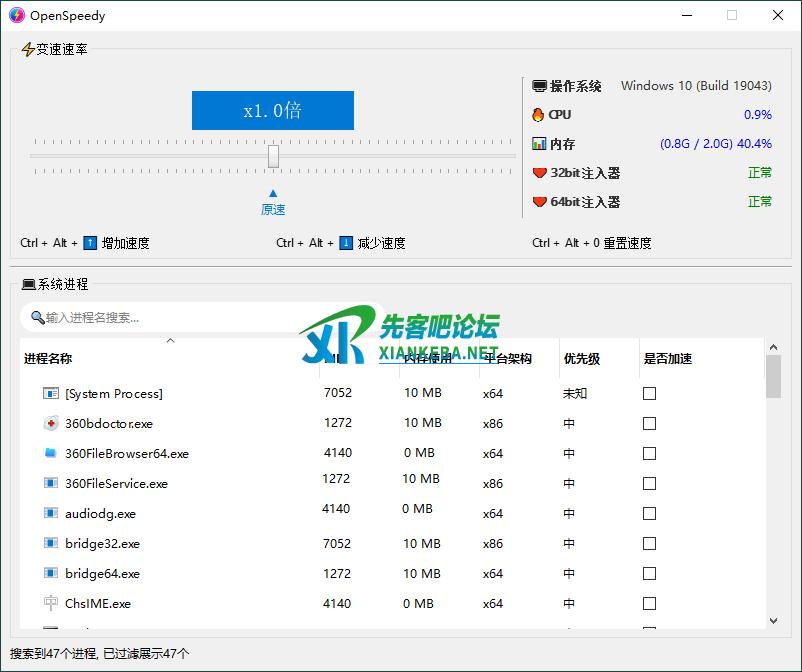Click the 360FileBrowser64.exe folder icon
This screenshot has width=802, height=672.
(51, 453)
